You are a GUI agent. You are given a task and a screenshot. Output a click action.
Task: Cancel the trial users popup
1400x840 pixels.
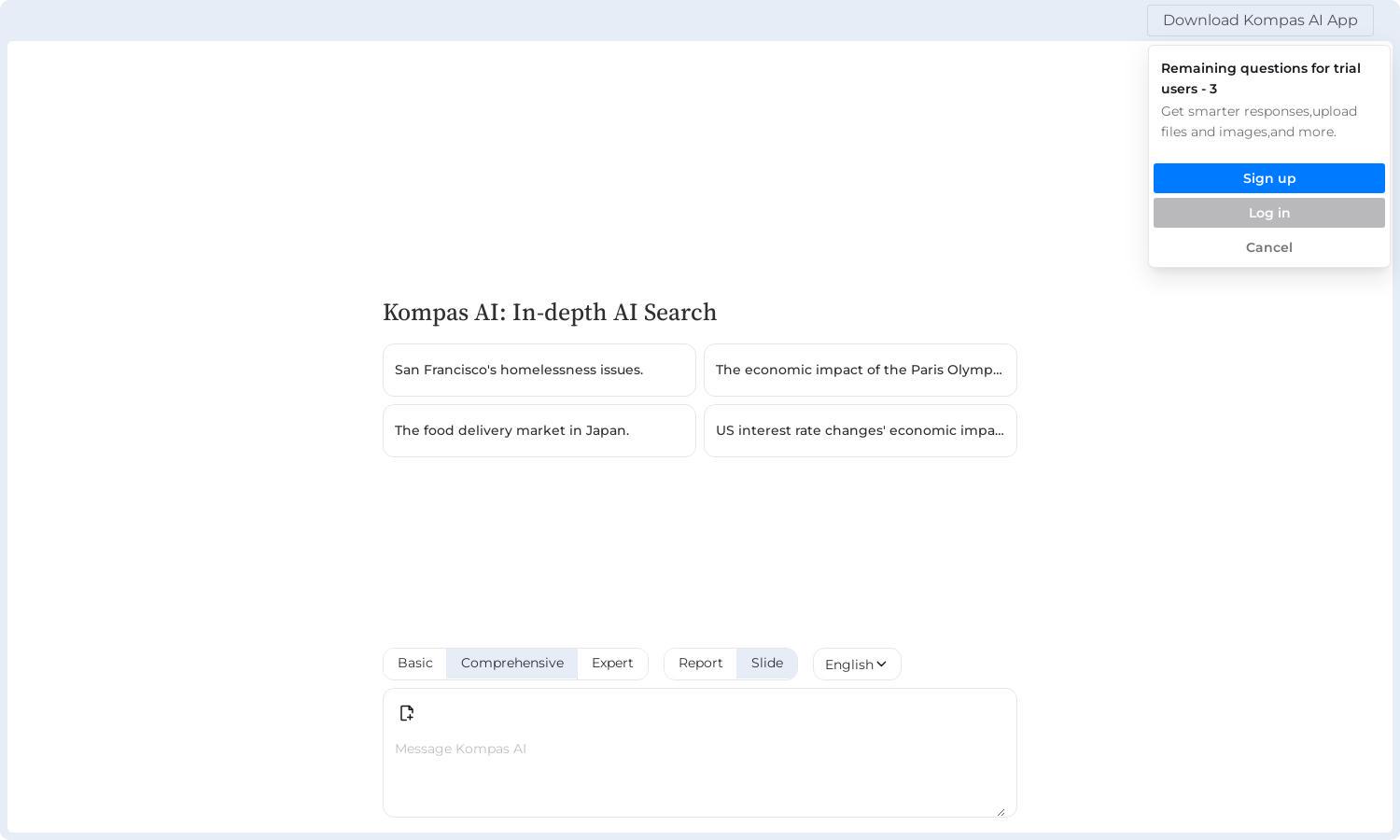(1269, 247)
